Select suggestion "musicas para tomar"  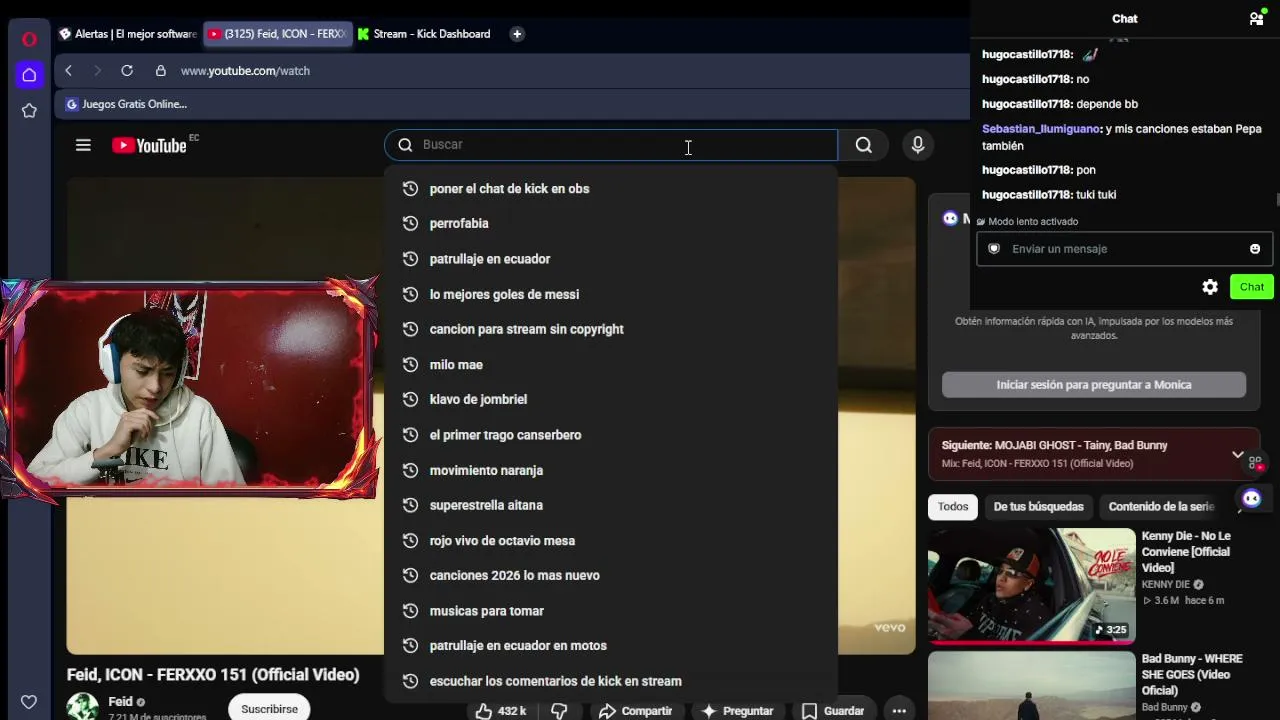[x=611, y=611]
